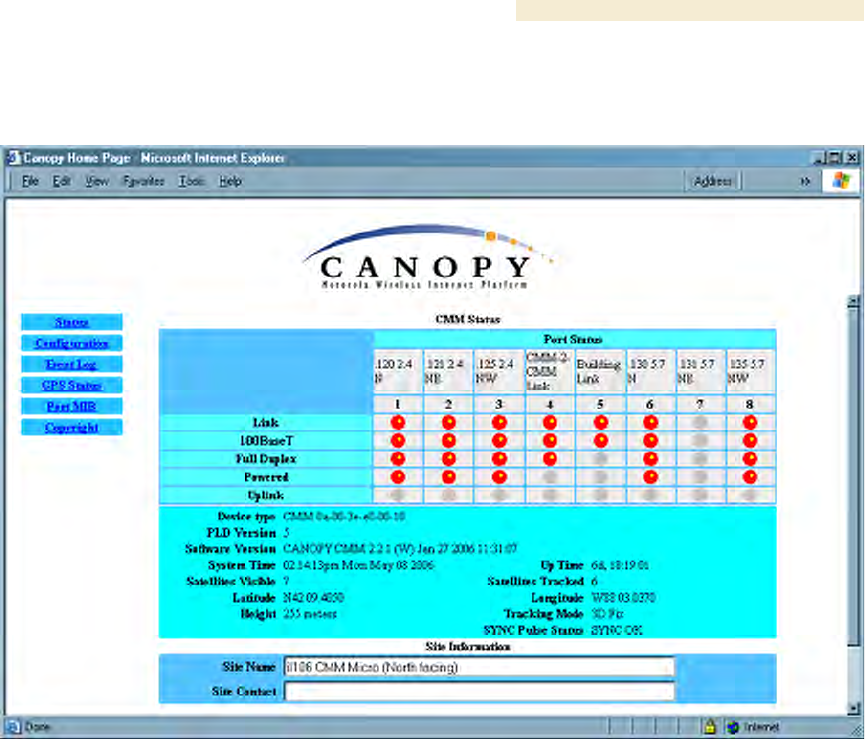Click the CMM Status heading

[x=467, y=319]
